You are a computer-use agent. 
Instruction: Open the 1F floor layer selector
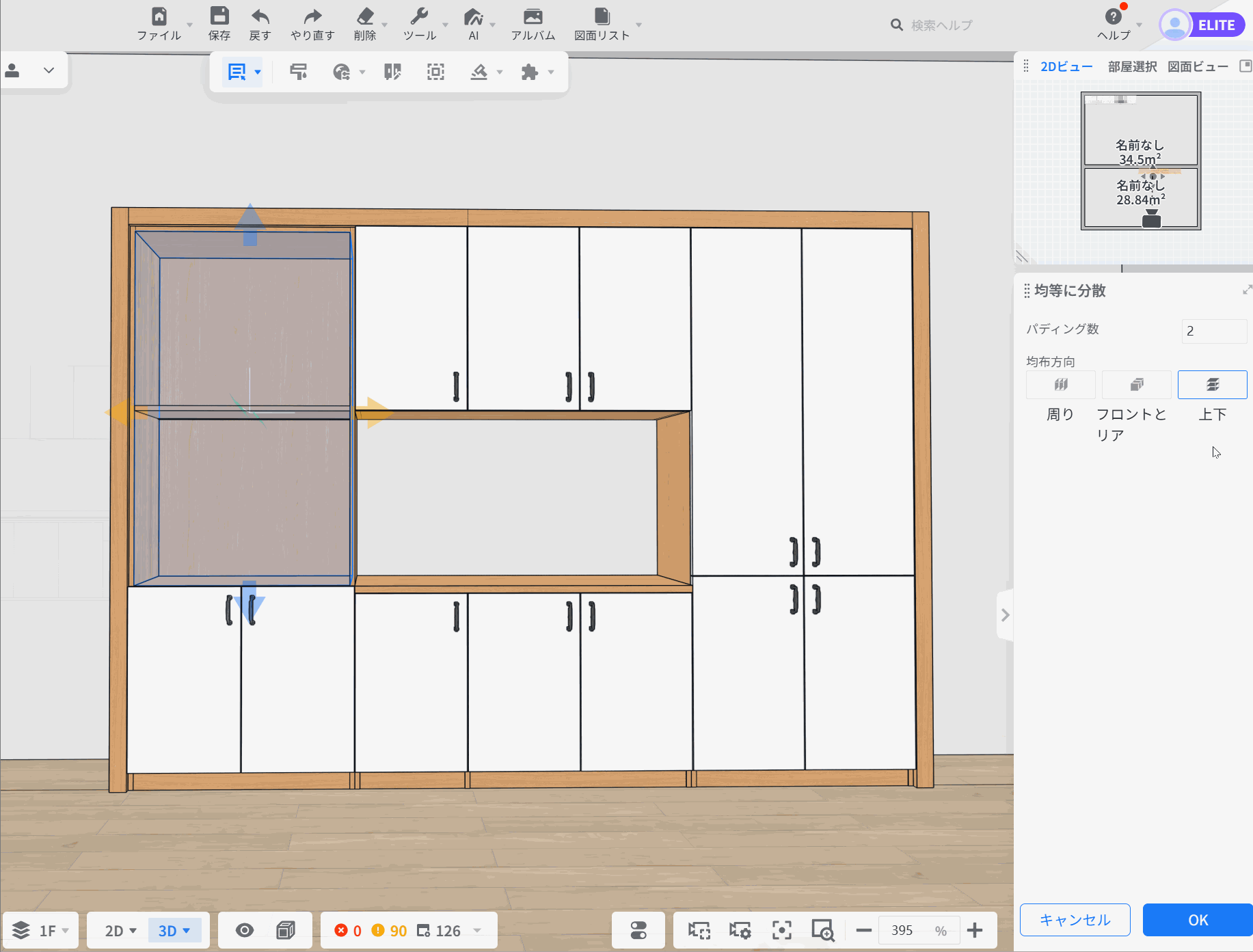(41, 930)
